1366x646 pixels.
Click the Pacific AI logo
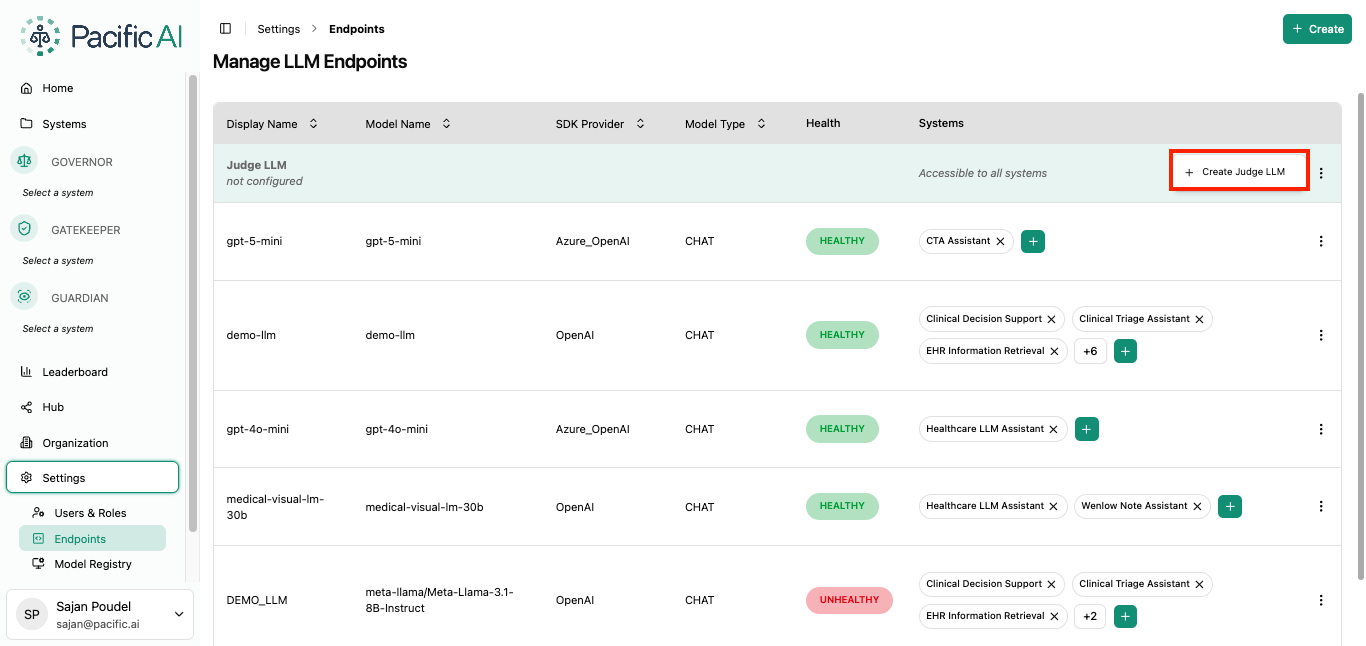pos(102,37)
